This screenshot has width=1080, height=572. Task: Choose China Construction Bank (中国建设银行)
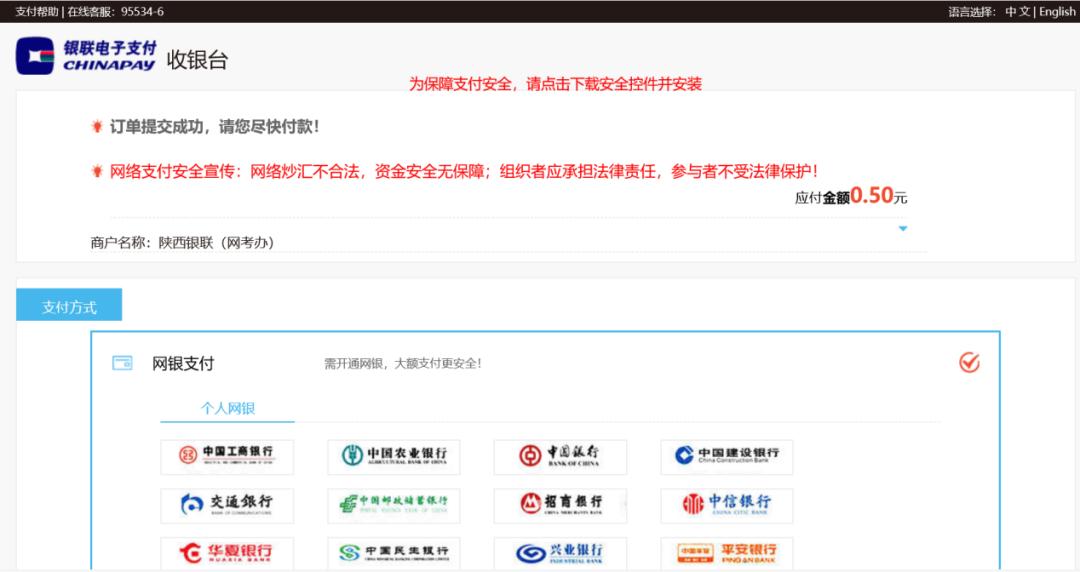[727, 457]
